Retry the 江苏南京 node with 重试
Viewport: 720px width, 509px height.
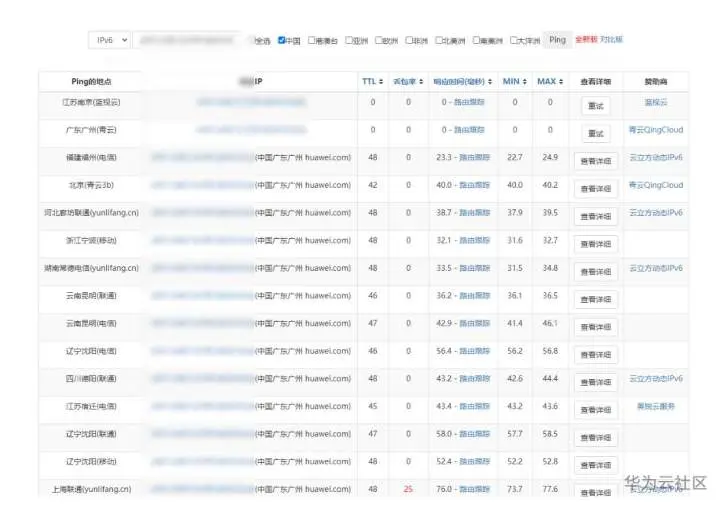point(596,106)
